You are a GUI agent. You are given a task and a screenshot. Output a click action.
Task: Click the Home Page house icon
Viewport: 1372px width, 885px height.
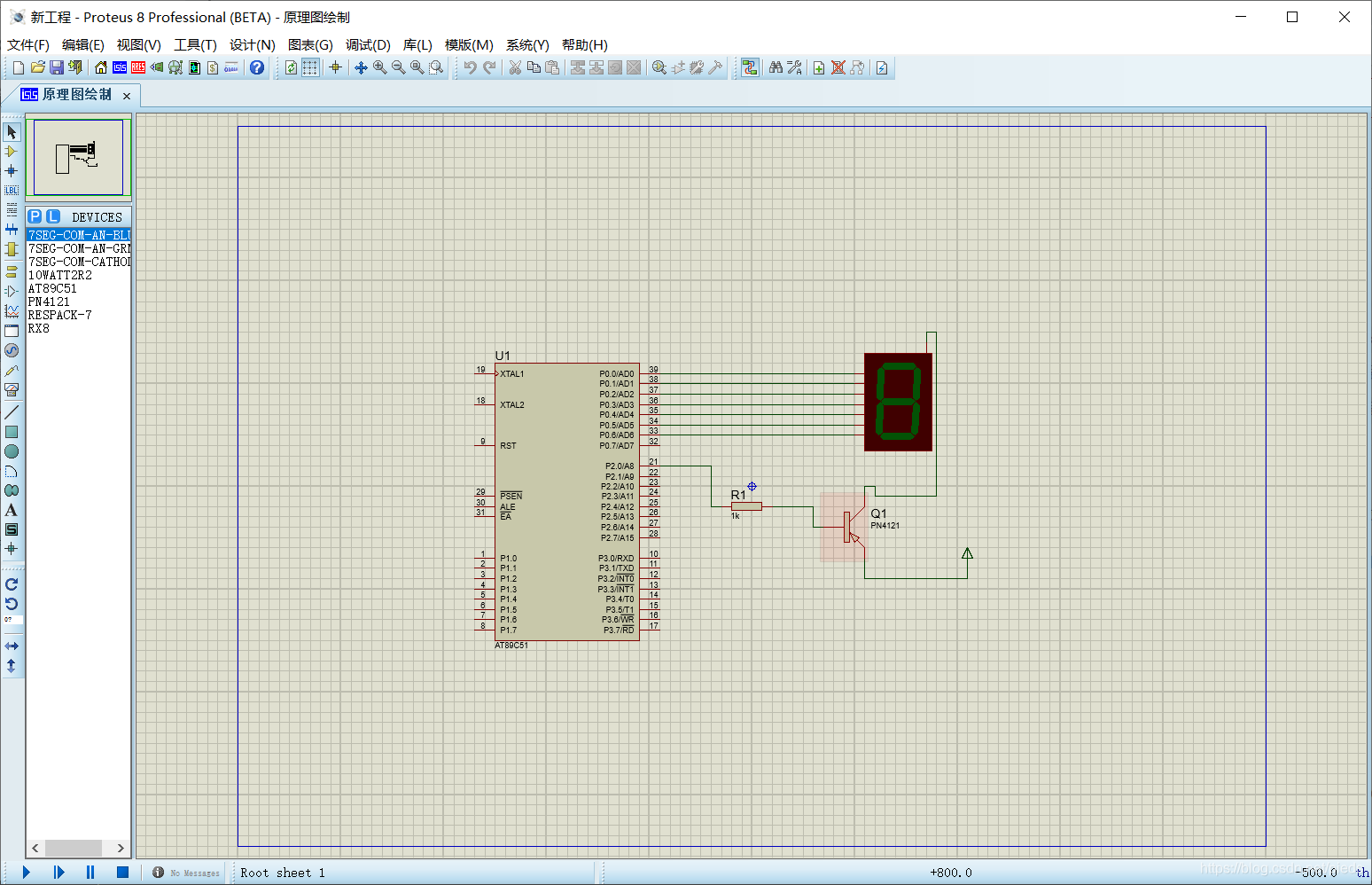tap(101, 67)
